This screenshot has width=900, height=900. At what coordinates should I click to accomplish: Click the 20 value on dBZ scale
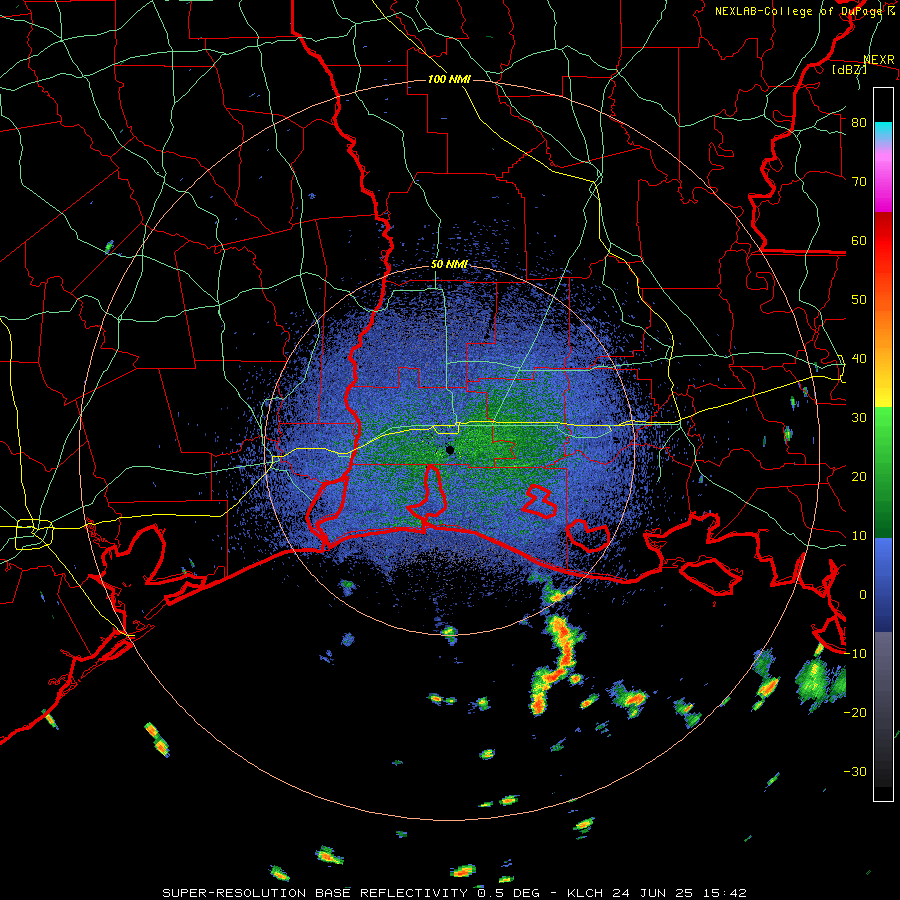[859, 476]
